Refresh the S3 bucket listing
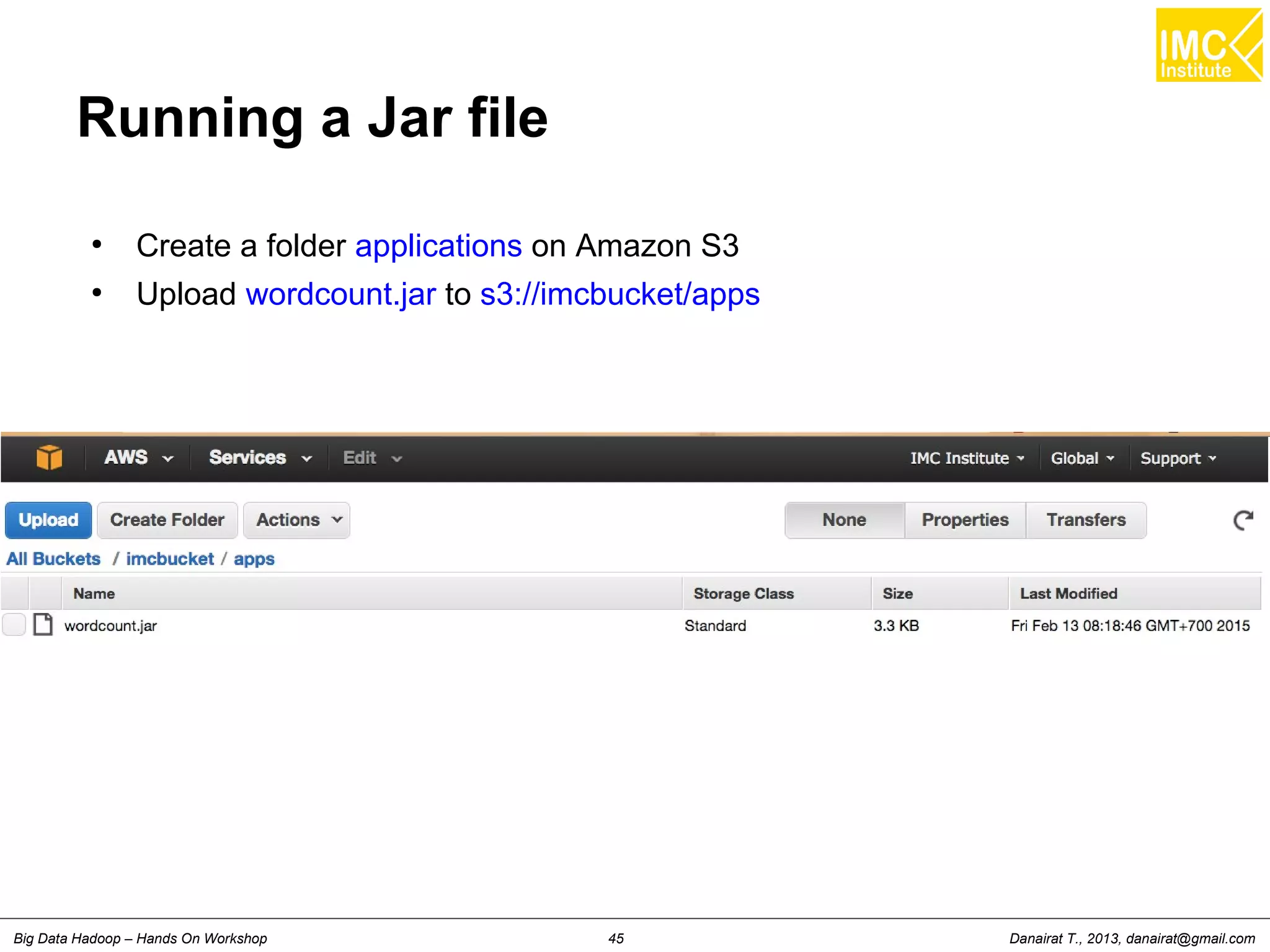This screenshot has width=1270, height=952. click(1243, 520)
